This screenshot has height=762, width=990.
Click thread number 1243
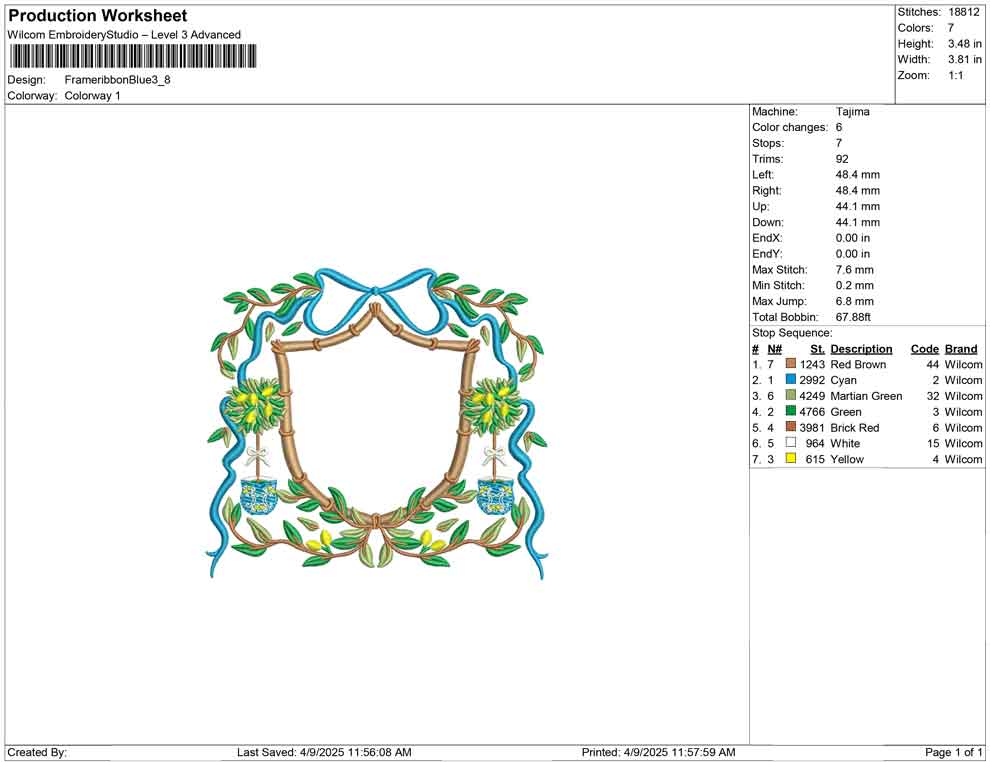click(x=812, y=364)
